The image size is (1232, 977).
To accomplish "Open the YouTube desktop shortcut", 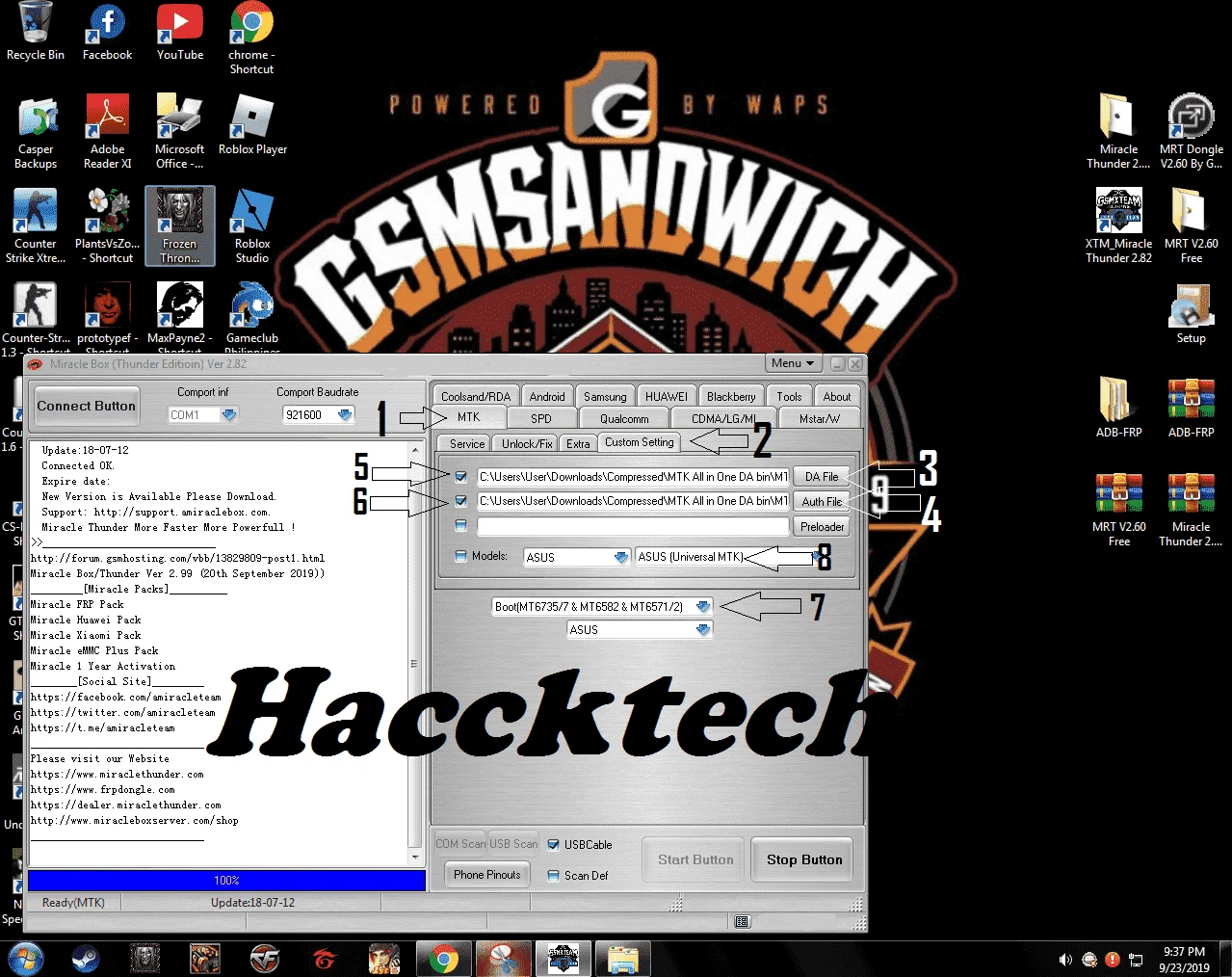I will tap(180, 32).
